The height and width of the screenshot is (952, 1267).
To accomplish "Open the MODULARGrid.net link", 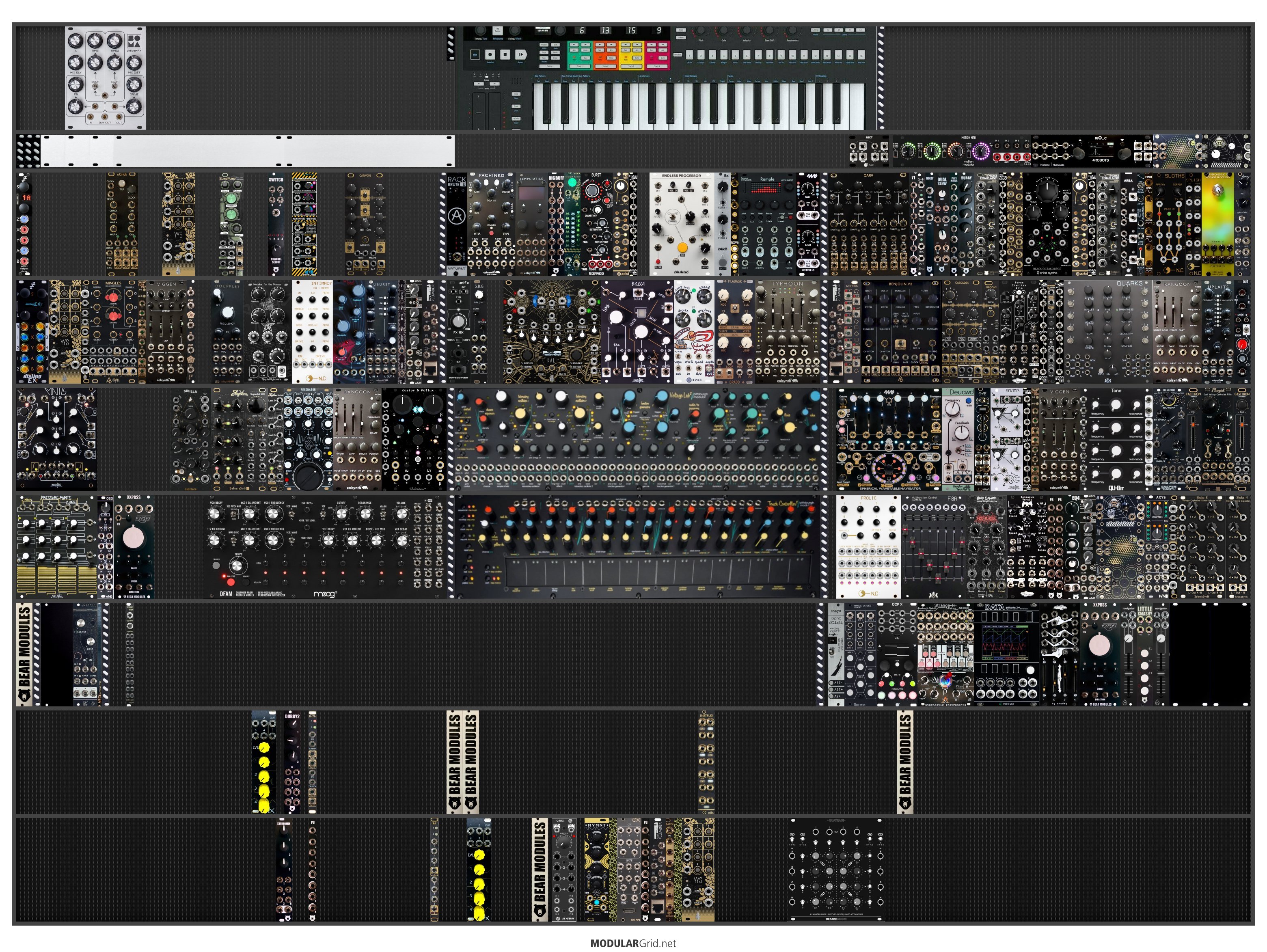I will pos(633,943).
